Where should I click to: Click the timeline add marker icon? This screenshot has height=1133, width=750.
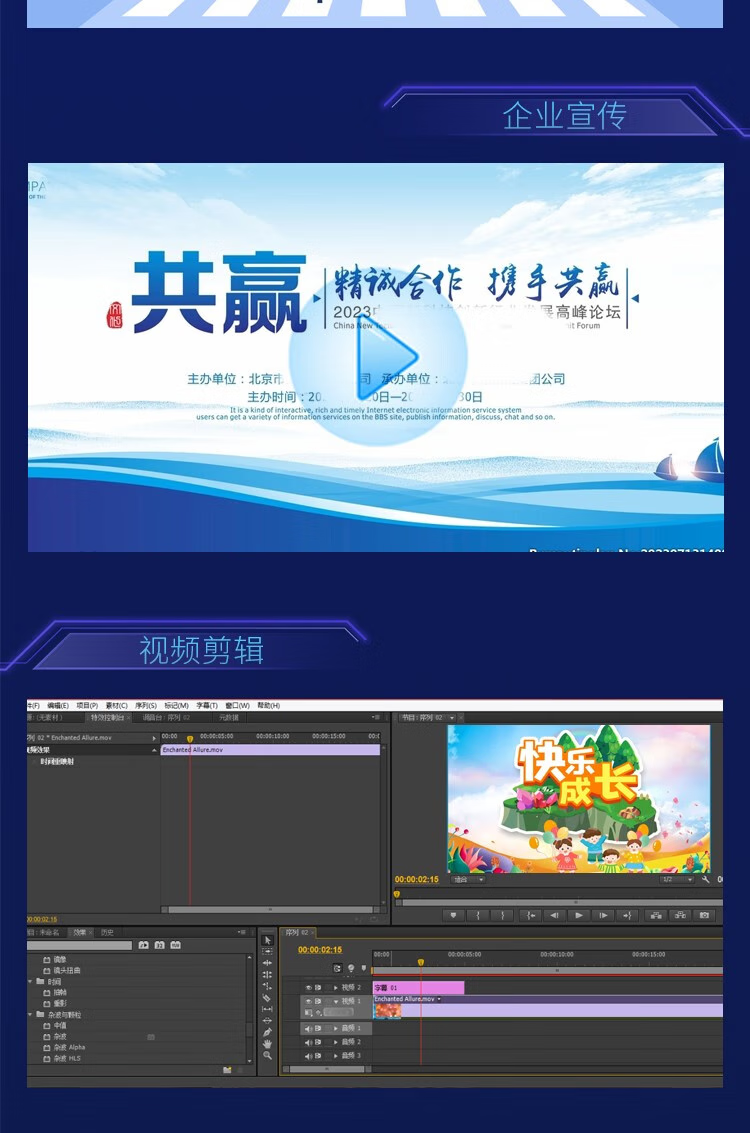[363, 968]
